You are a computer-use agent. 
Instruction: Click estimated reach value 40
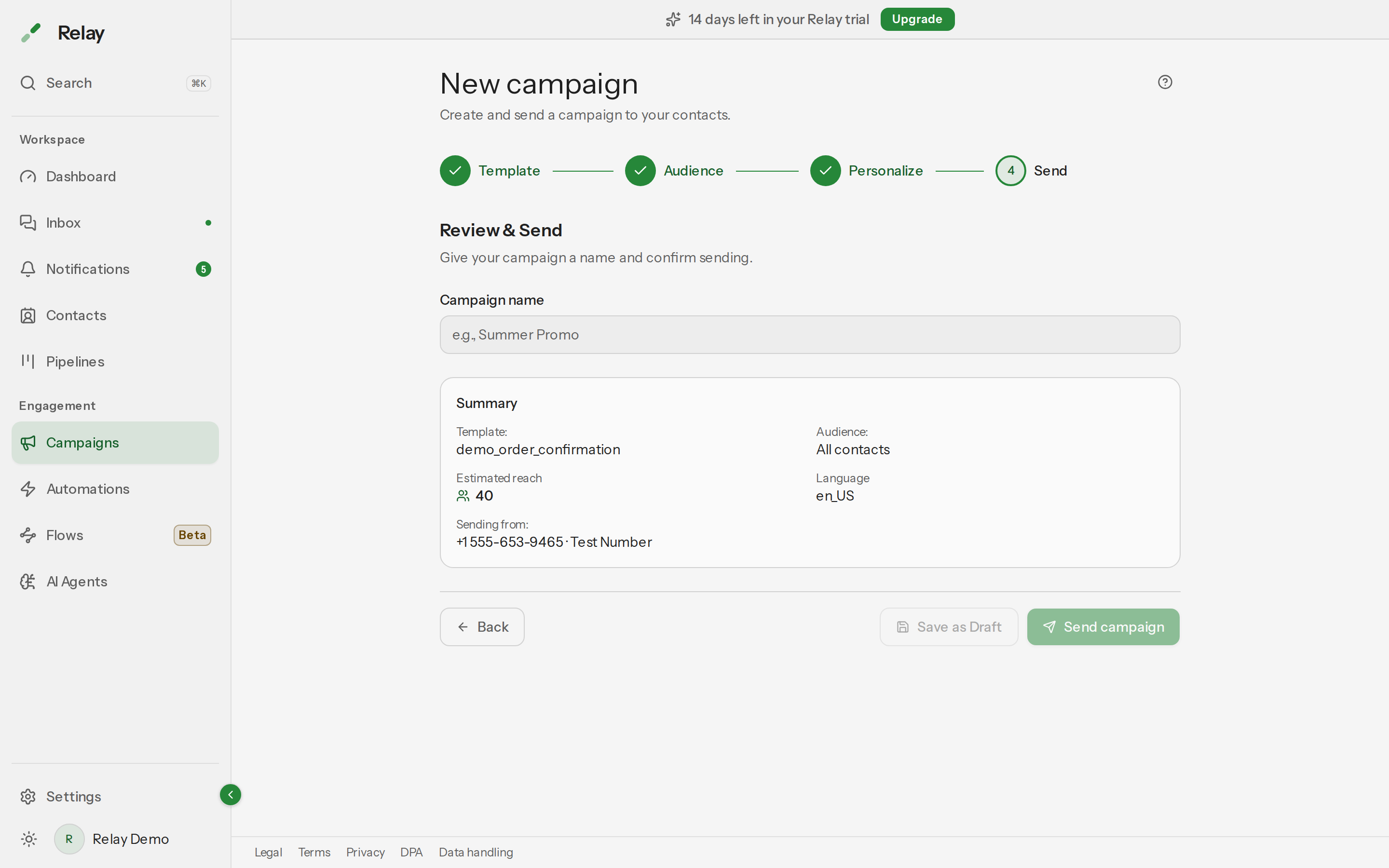tap(484, 496)
